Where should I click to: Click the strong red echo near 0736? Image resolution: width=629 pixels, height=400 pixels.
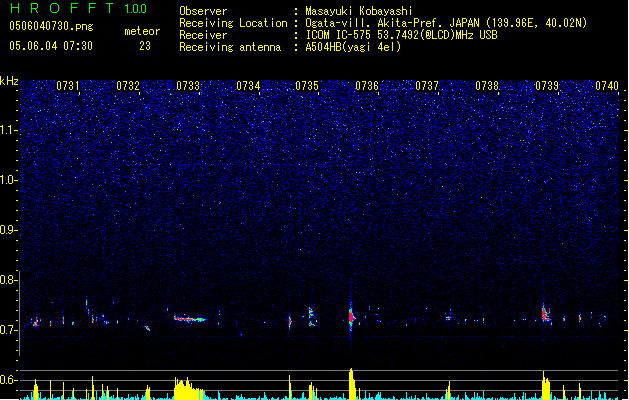351,317
